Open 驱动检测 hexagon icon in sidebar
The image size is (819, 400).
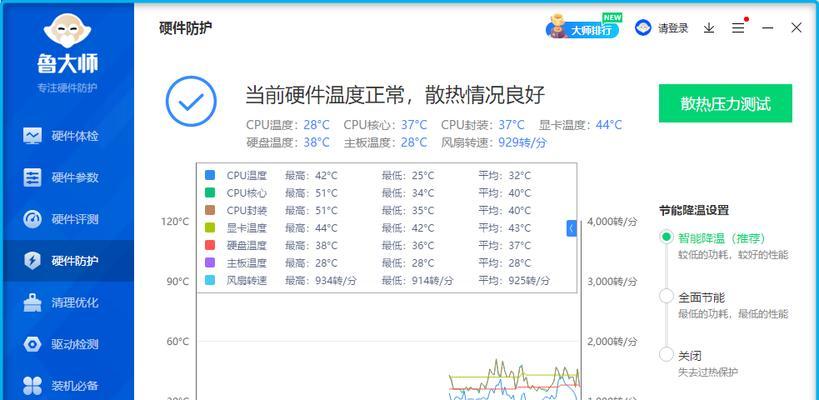pyautogui.click(x=32, y=344)
